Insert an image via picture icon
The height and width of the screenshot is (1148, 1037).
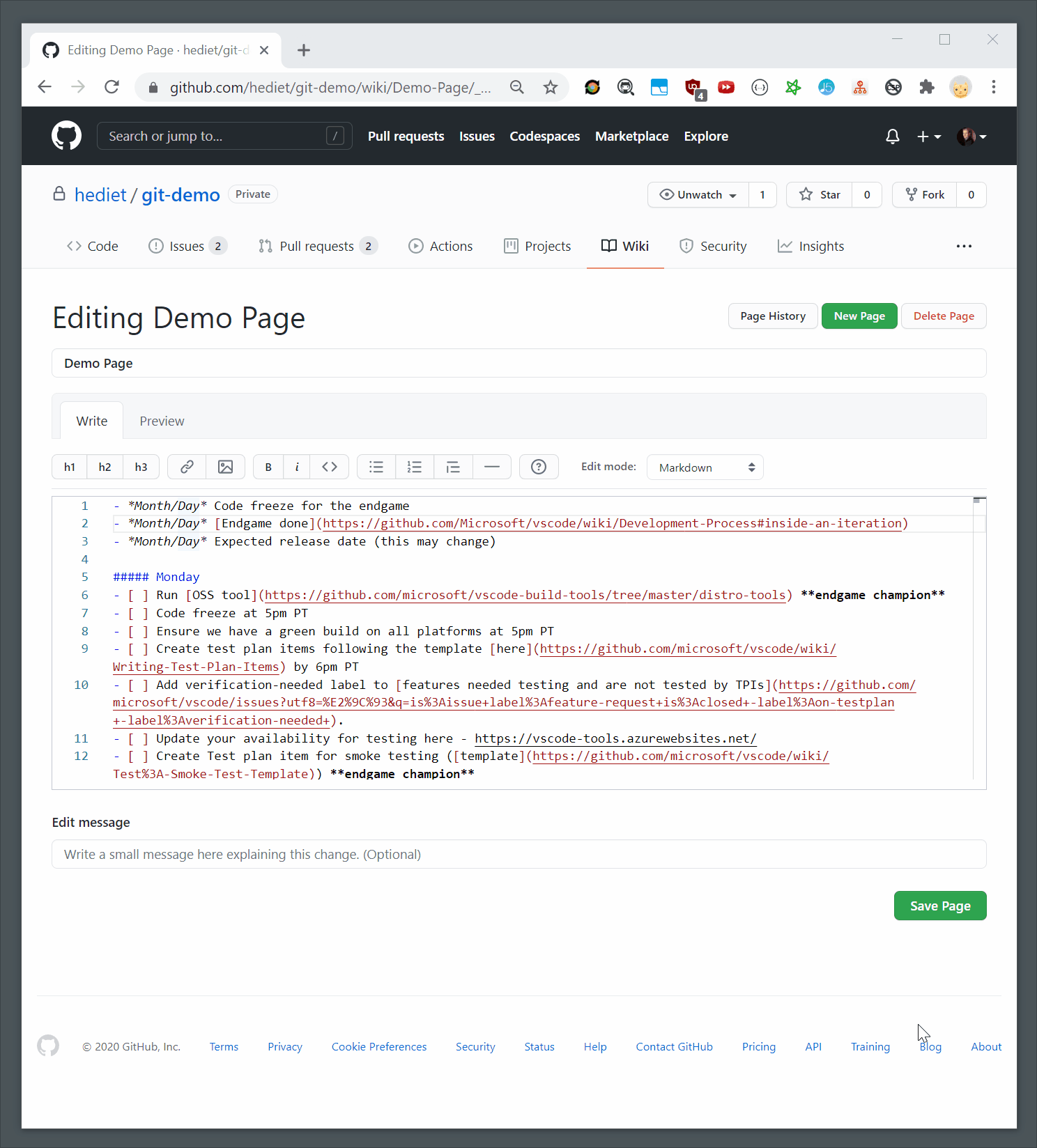tap(226, 467)
